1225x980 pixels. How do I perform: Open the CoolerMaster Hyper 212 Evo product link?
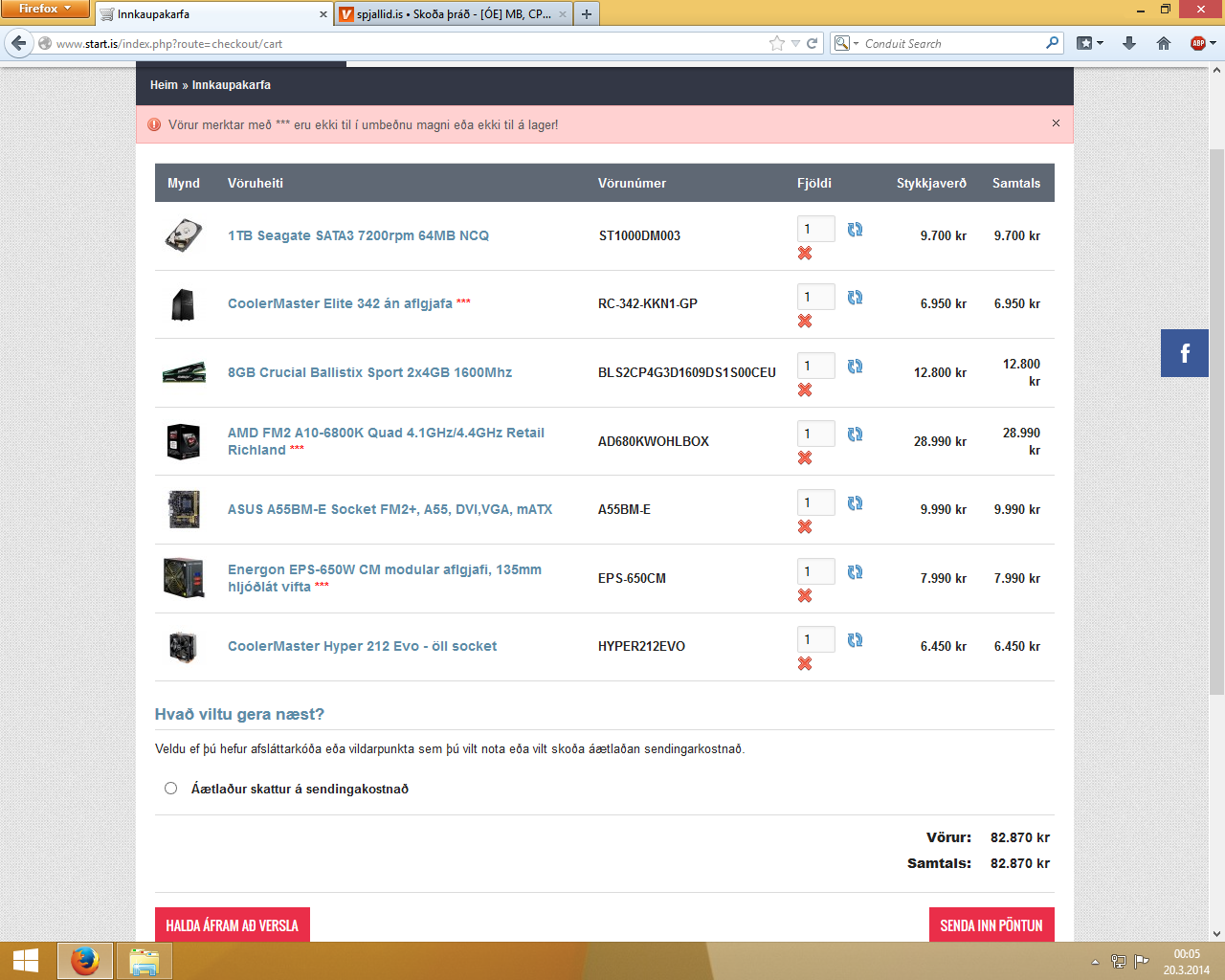pyautogui.click(x=362, y=646)
